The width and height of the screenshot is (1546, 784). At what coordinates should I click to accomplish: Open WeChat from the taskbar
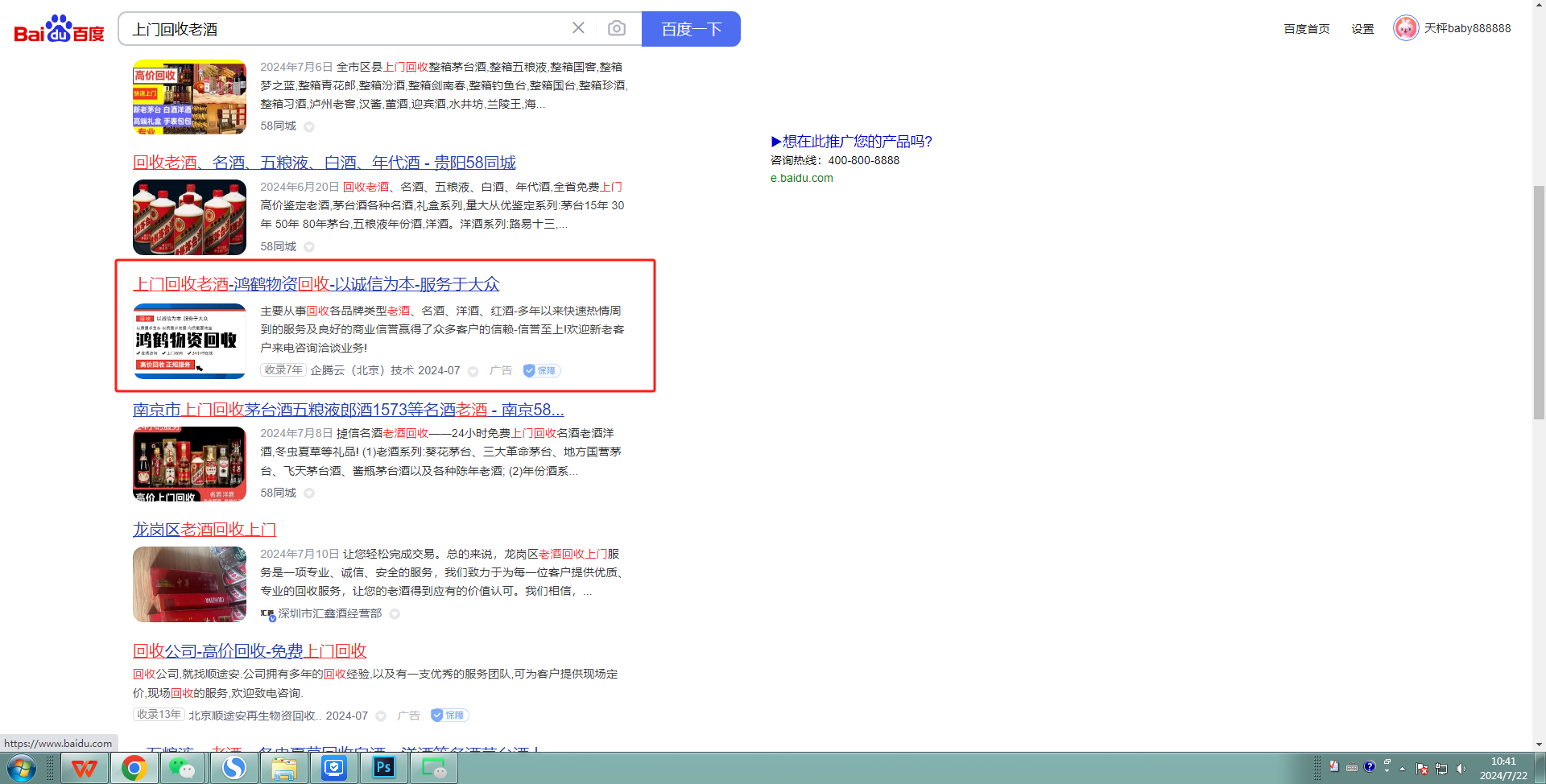[x=182, y=769]
